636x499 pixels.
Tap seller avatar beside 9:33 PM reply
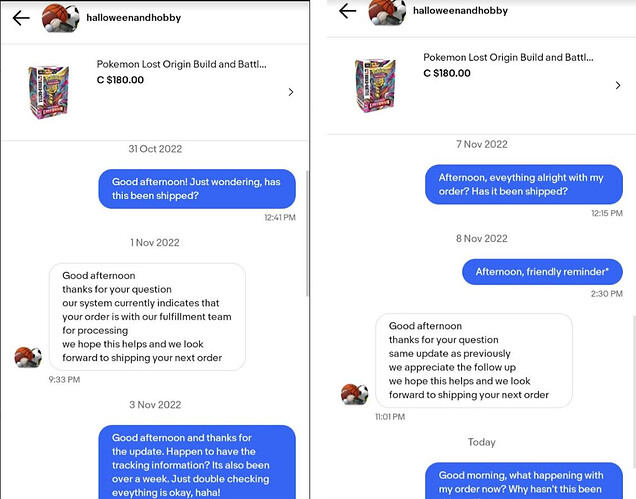click(28, 357)
